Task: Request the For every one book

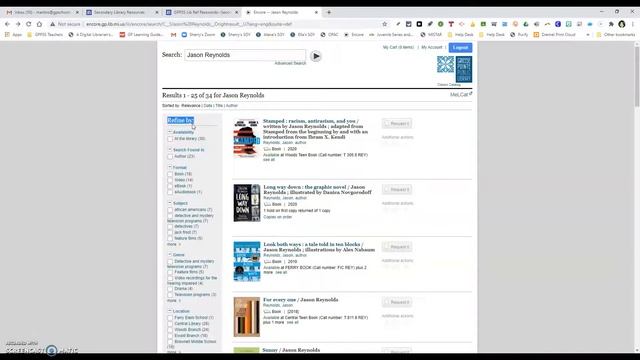Action: click(x=397, y=302)
